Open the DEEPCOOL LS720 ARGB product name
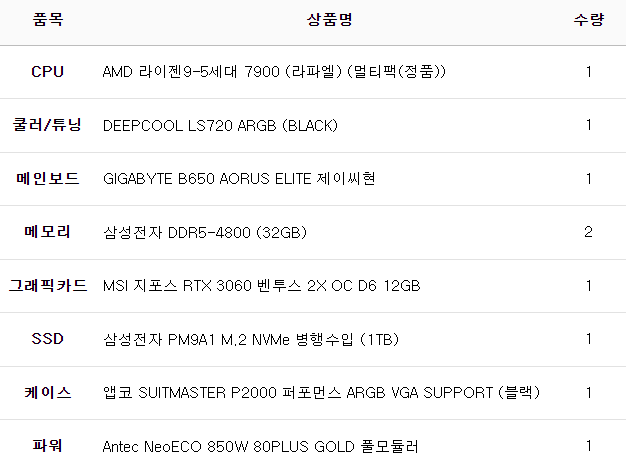This screenshot has height=470, width=626. (220, 126)
